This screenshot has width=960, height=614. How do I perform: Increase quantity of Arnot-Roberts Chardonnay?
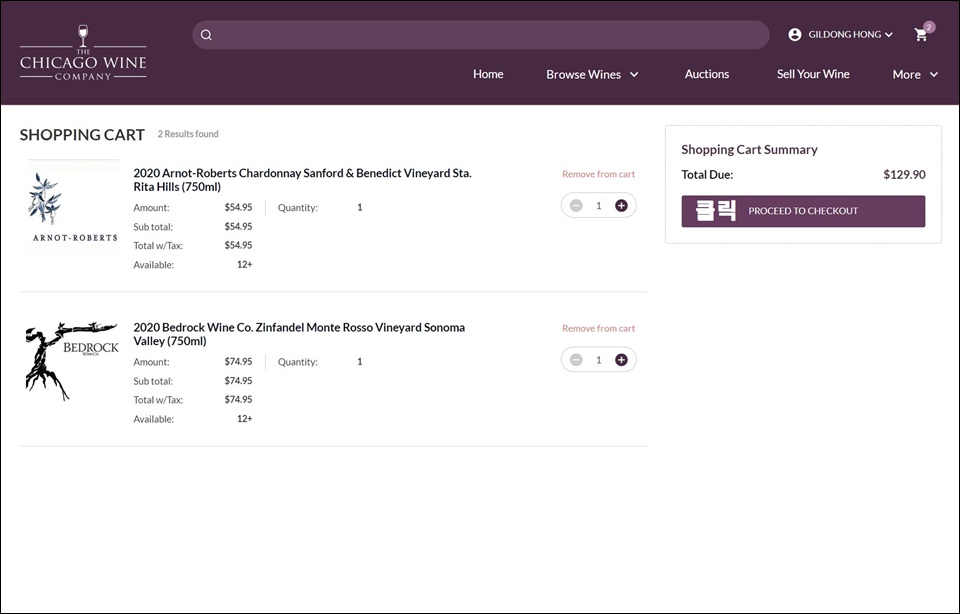pyautogui.click(x=621, y=206)
